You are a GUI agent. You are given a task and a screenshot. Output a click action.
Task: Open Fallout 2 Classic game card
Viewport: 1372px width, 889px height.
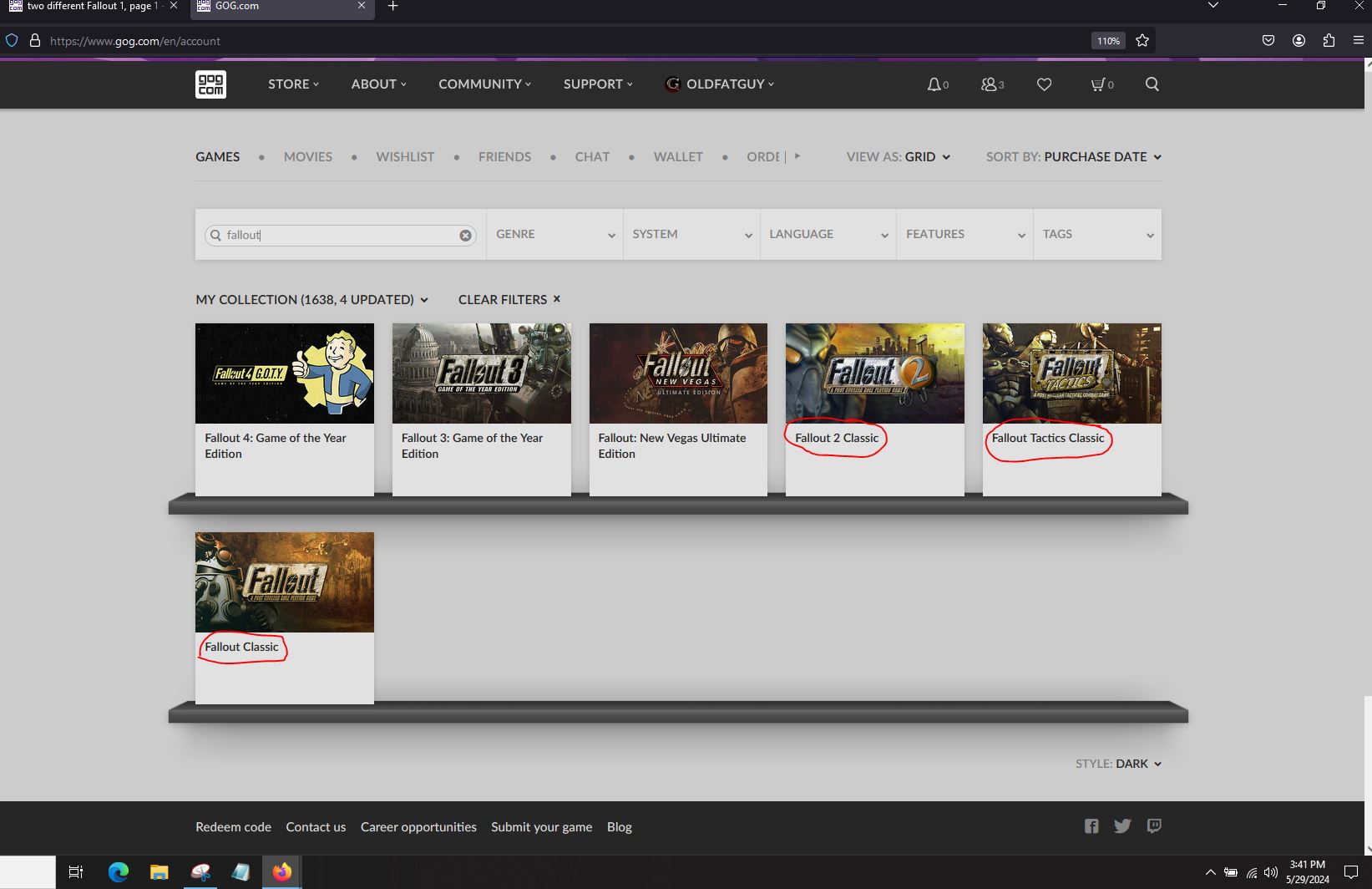(875, 409)
